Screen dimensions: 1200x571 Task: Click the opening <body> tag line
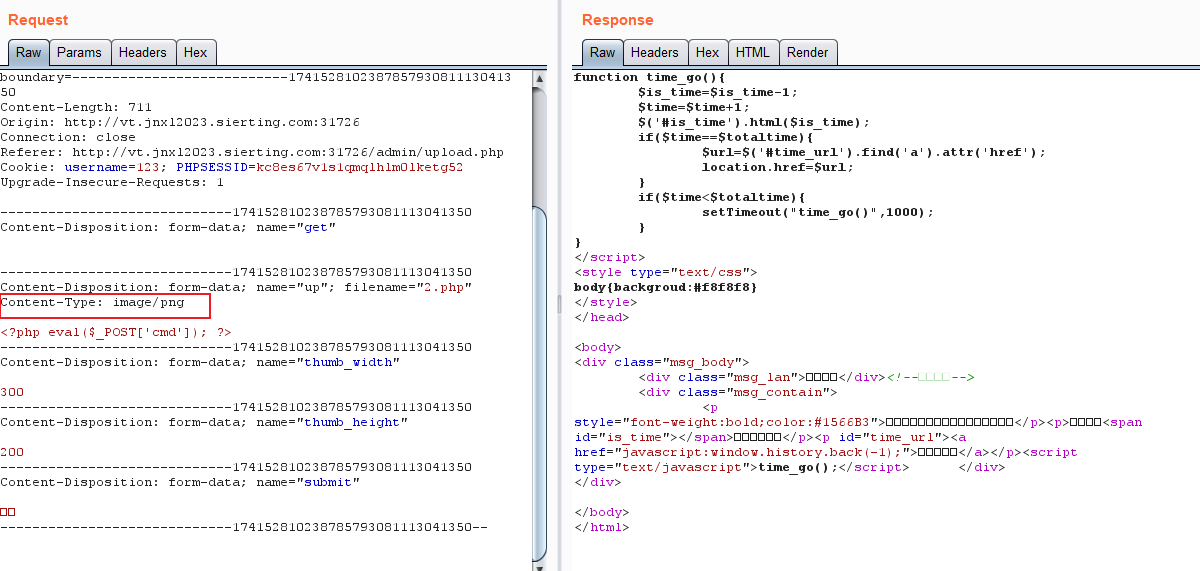[598, 347]
